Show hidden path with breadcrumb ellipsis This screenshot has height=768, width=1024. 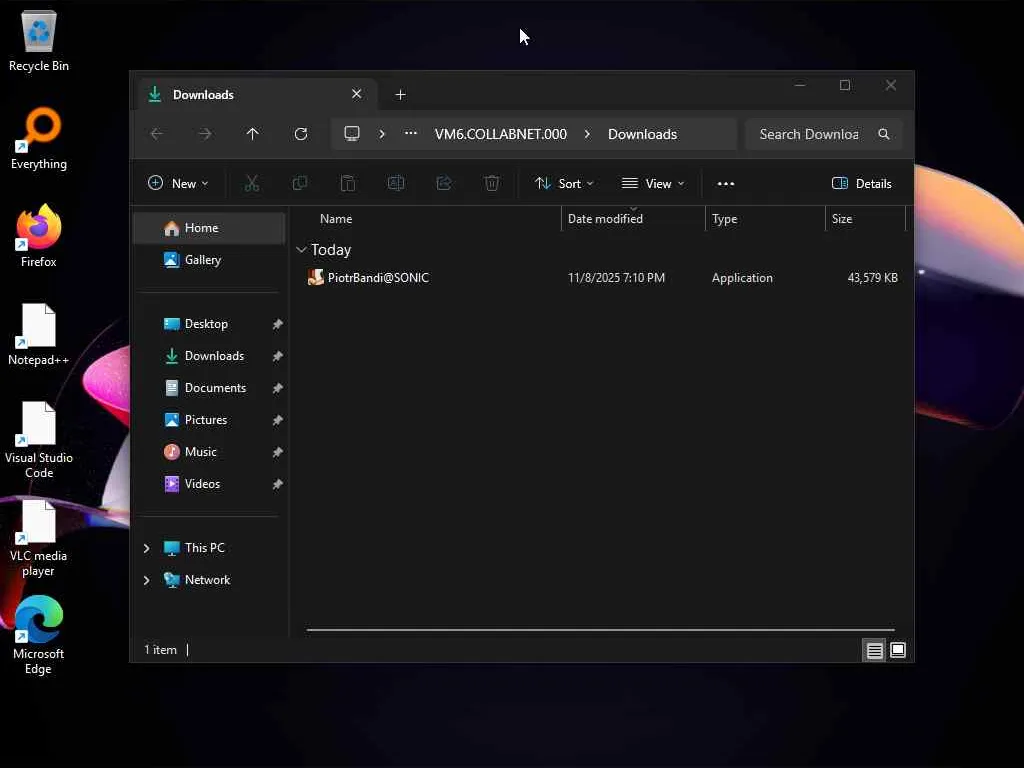click(x=410, y=134)
